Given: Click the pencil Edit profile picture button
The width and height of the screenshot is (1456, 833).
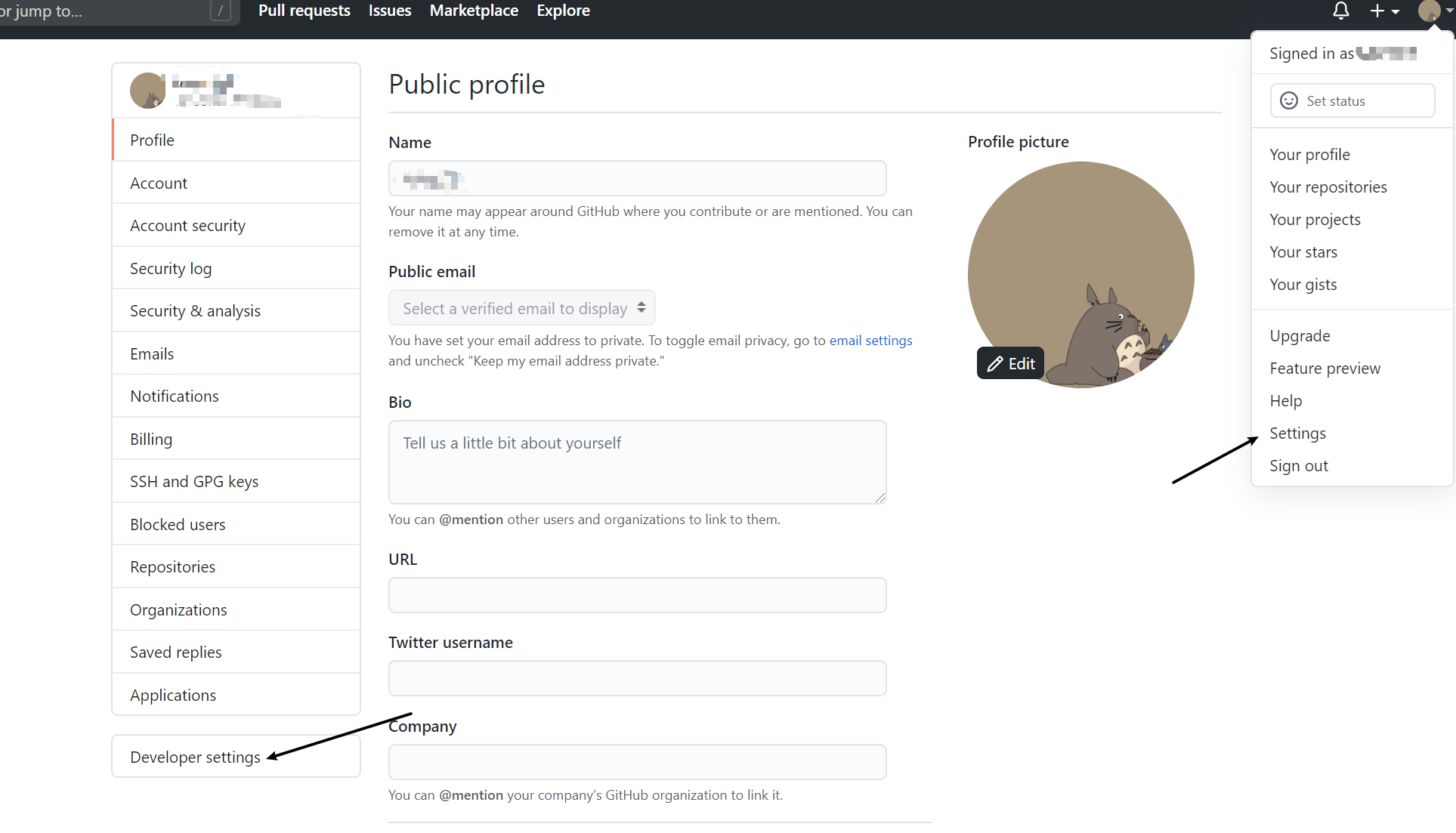Looking at the screenshot, I should click(x=1010, y=363).
